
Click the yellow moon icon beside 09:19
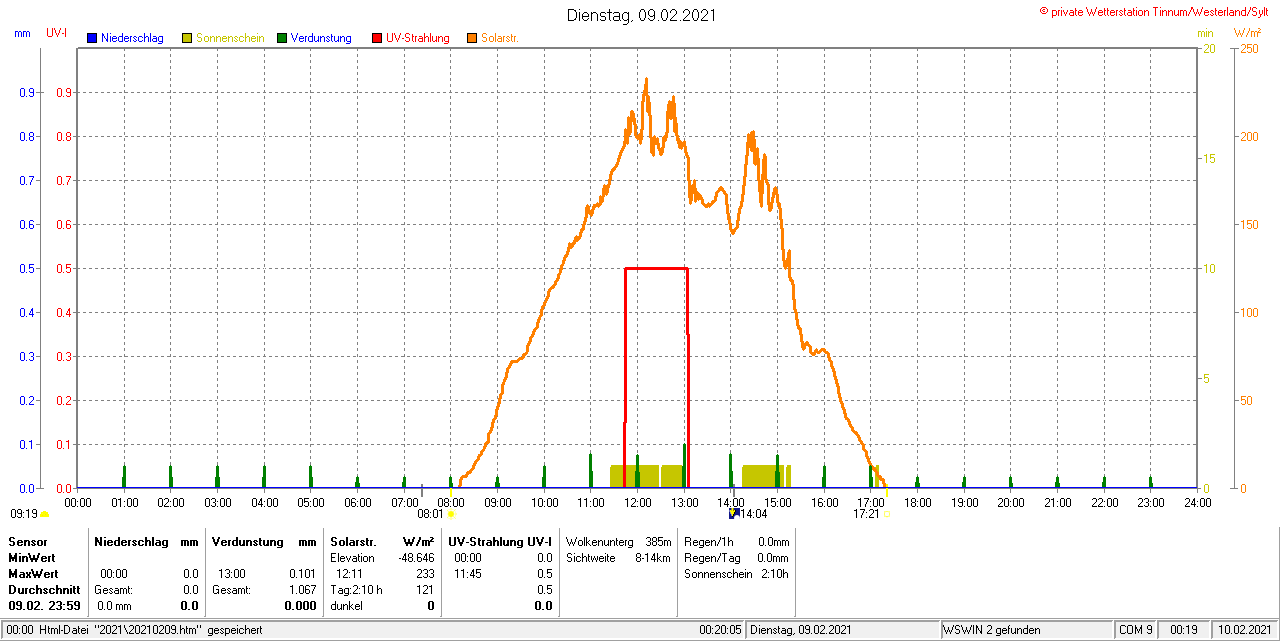(x=44, y=514)
